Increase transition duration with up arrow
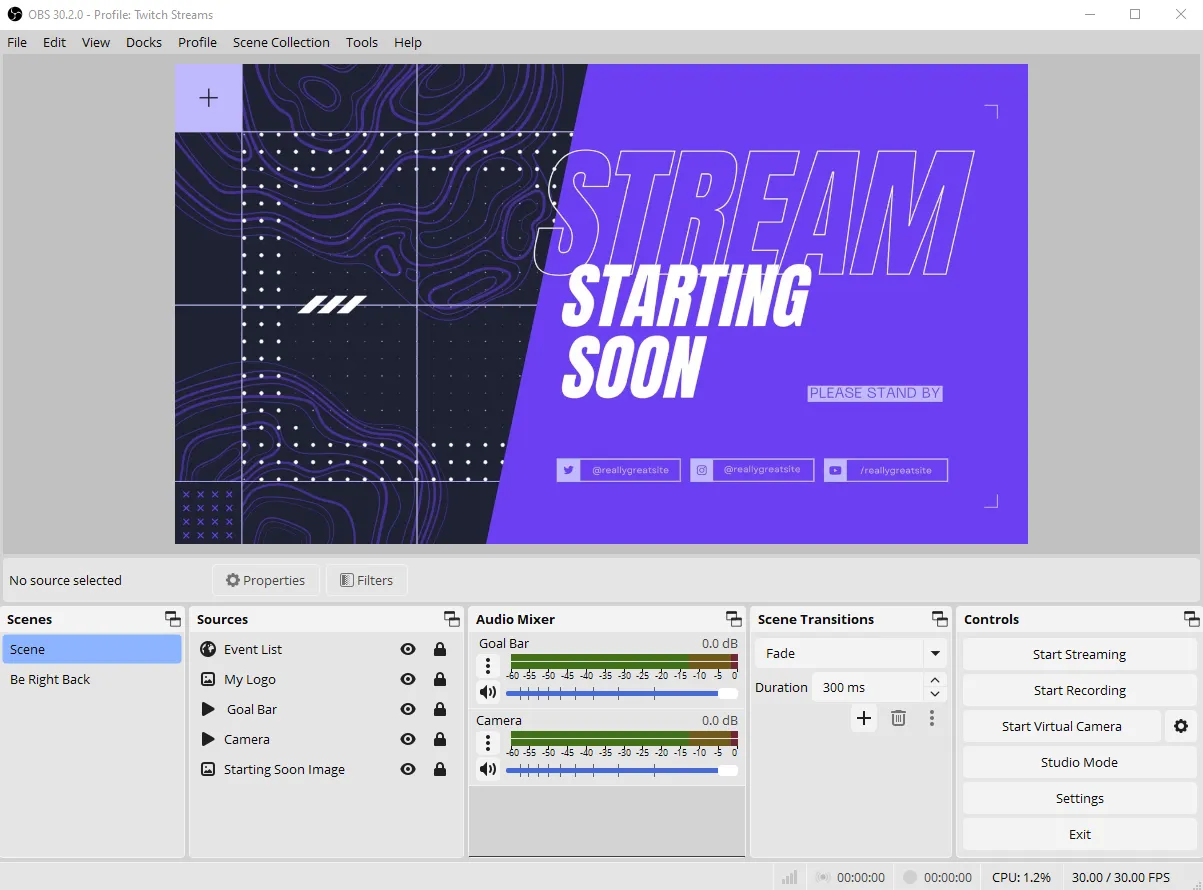Viewport: 1203px width, 890px height. 935,681
